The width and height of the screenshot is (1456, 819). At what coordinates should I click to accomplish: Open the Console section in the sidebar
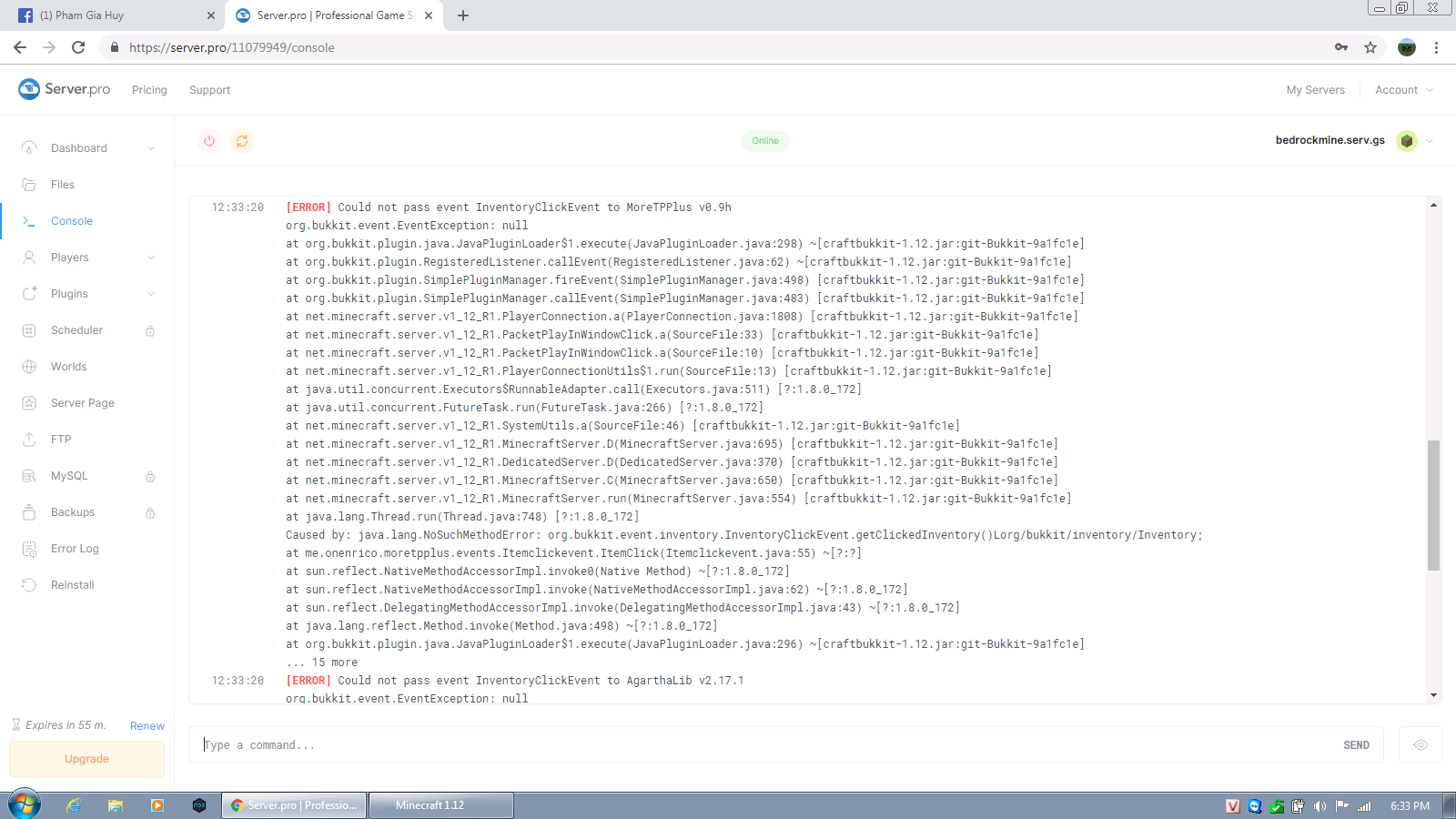pos(72,221)
